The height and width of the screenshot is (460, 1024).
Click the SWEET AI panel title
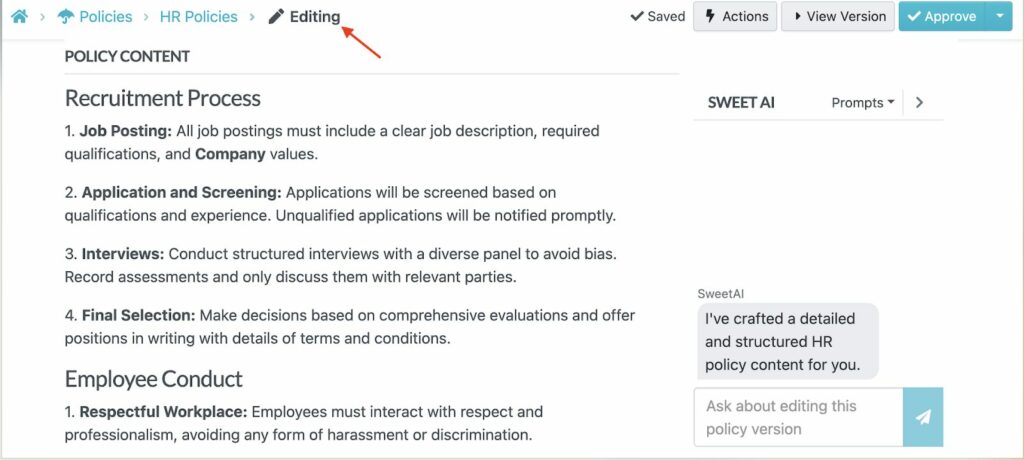(741, 103)
